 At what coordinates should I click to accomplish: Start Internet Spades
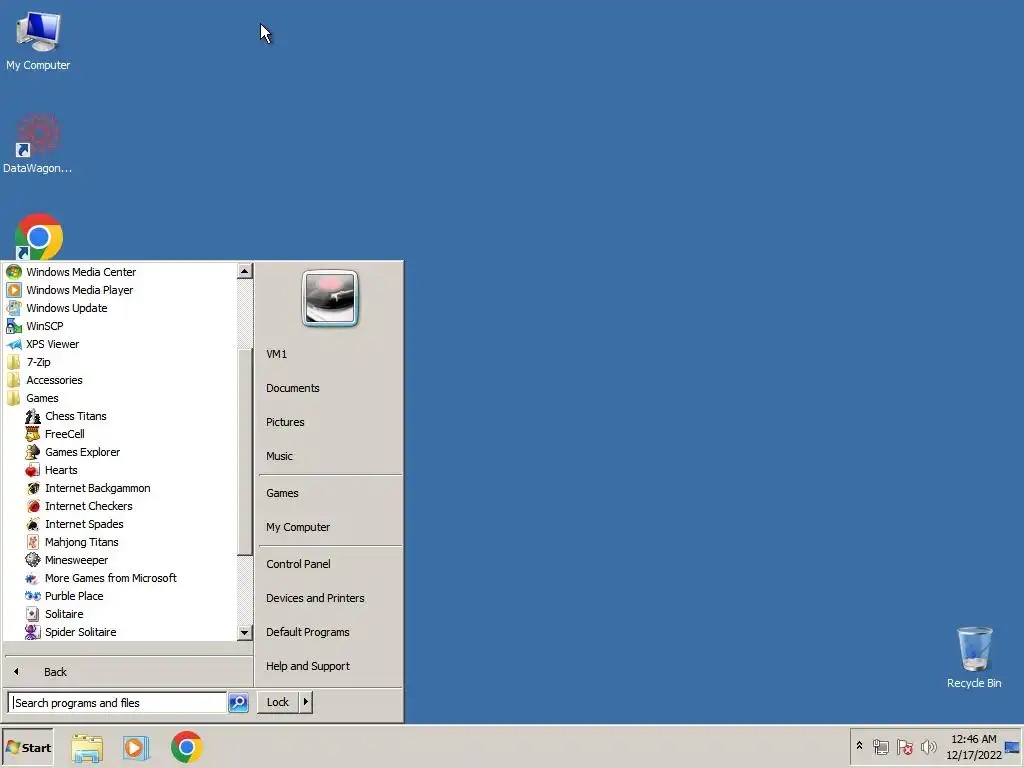pos(84,524)
